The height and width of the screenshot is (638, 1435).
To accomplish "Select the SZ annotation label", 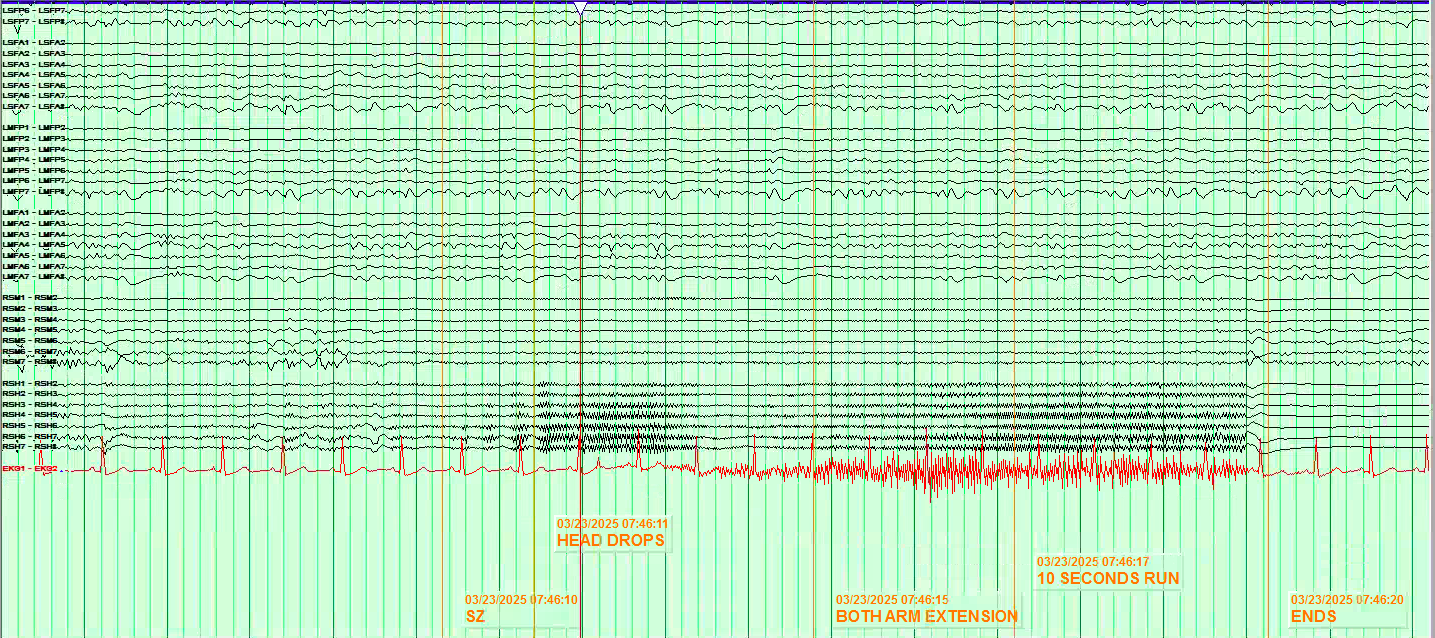I will [x=475, y=616].
